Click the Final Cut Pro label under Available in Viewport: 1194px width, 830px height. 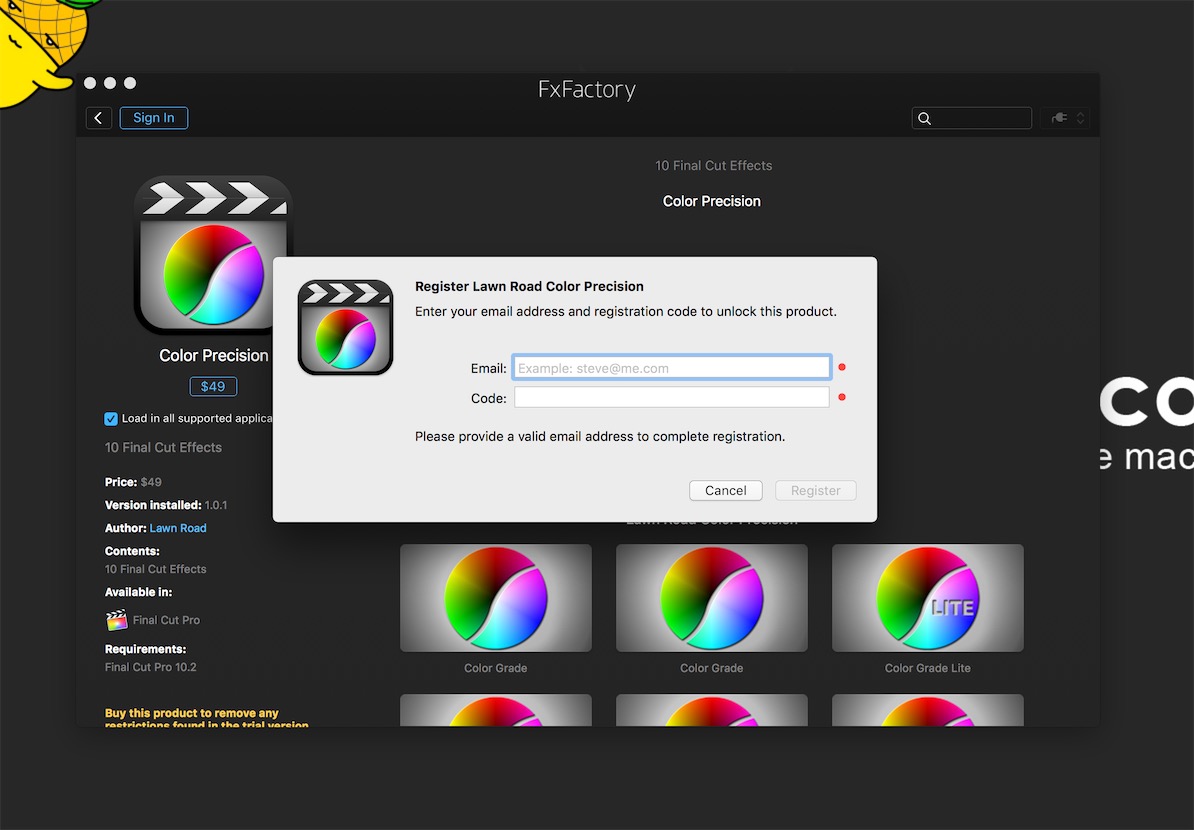pyautogui.click(x=166, y=620)
